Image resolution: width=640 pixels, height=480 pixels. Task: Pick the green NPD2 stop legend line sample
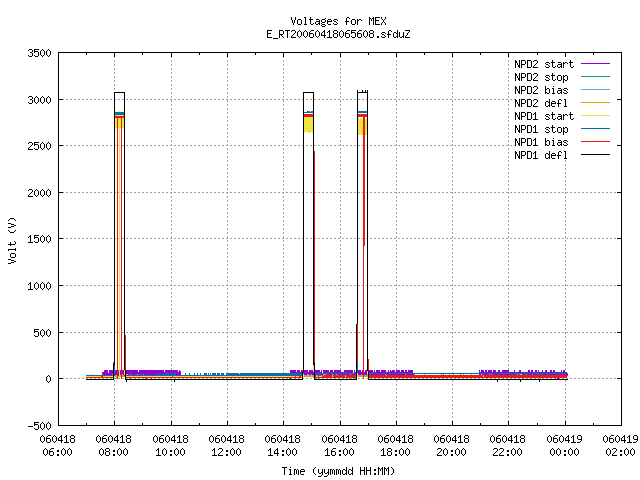coord(596,76)
